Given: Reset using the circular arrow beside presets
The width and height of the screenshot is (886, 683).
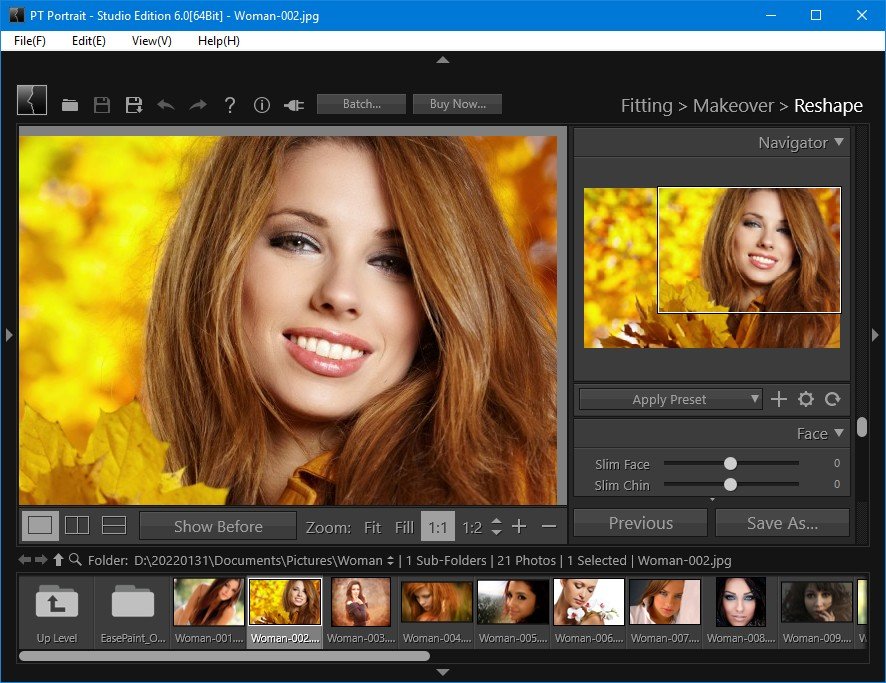Looking at the screenshot, I should (833, 399).
